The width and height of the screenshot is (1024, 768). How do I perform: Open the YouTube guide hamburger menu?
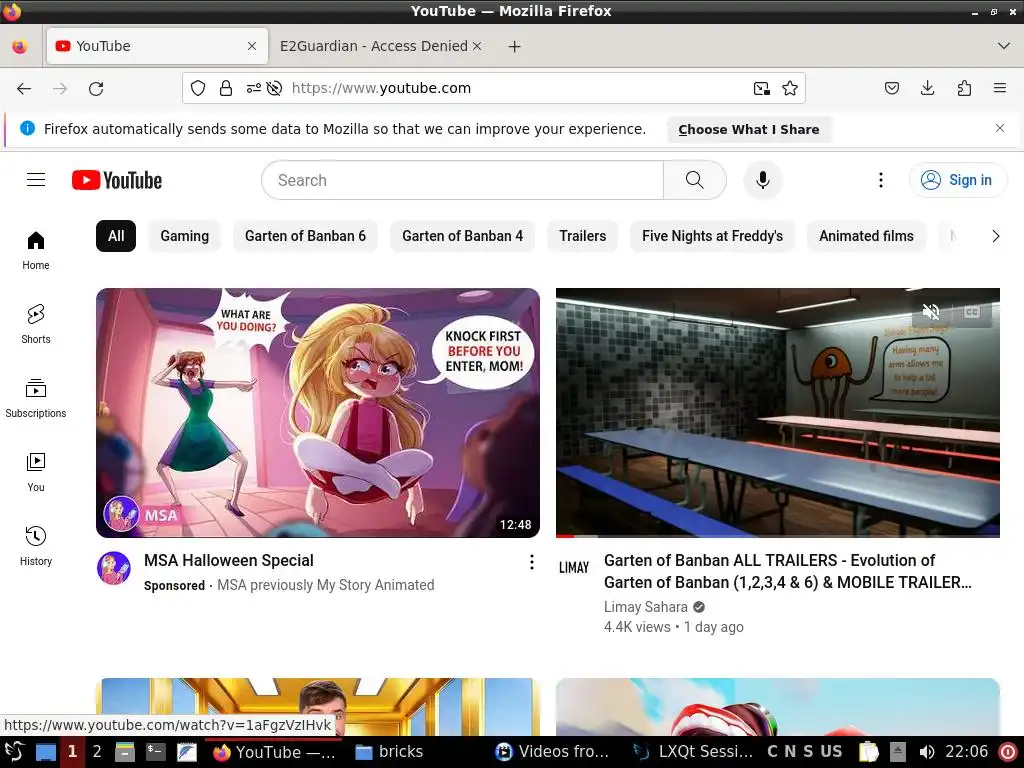36,180
